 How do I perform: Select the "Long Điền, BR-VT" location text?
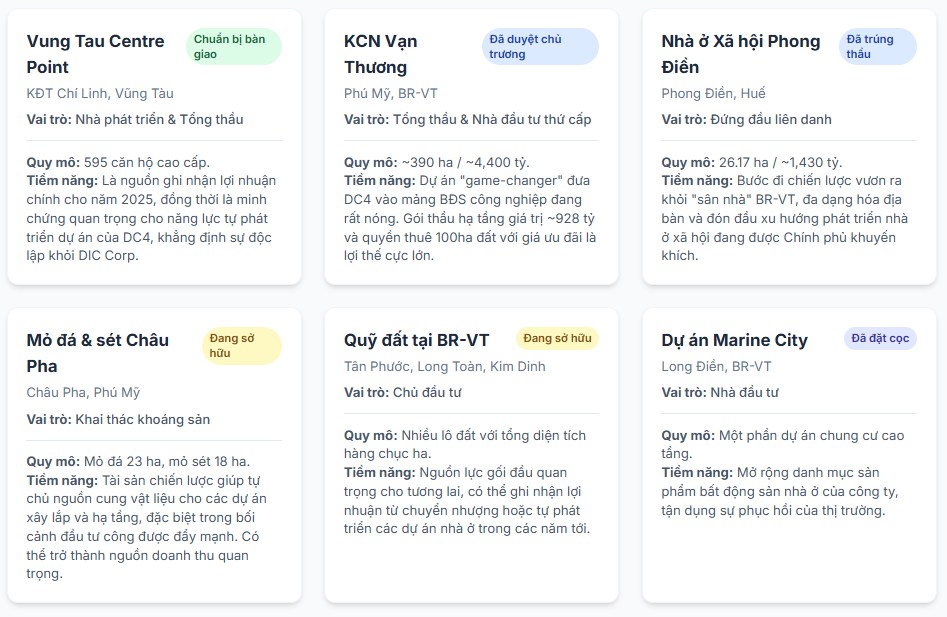(x=716, y=366)
